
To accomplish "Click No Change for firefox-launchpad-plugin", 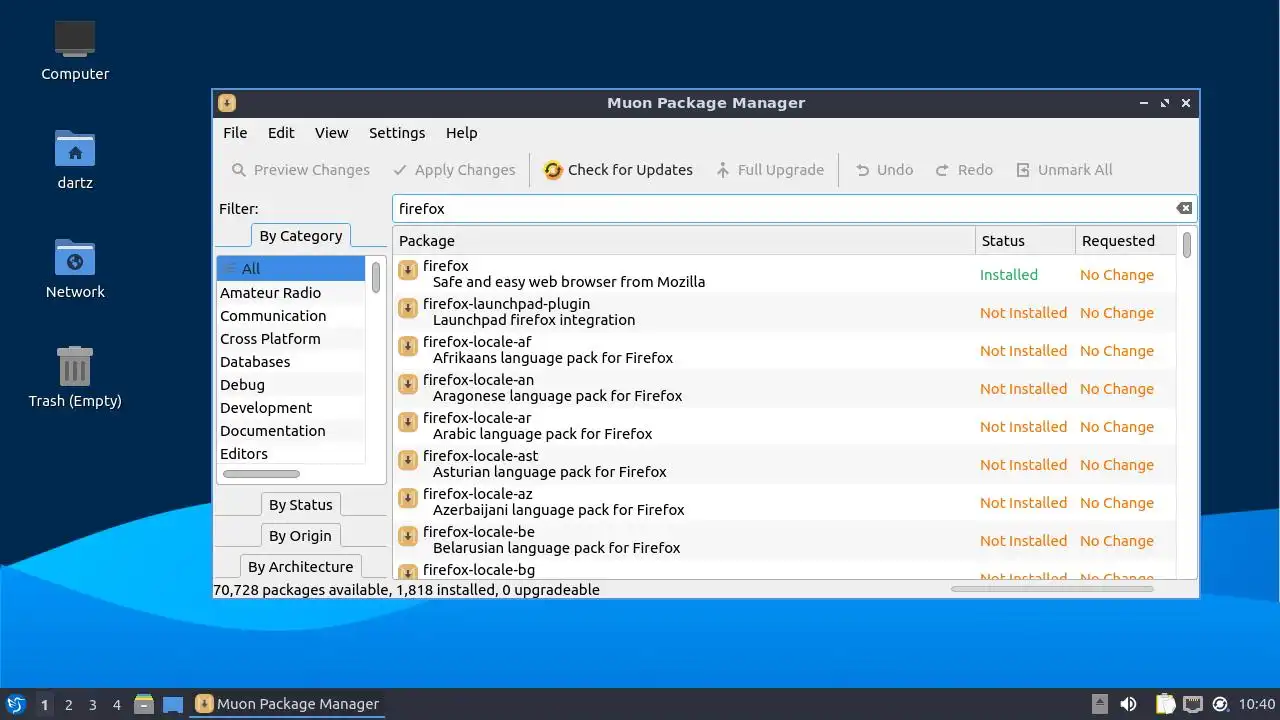I will (x=1116, y=313).
